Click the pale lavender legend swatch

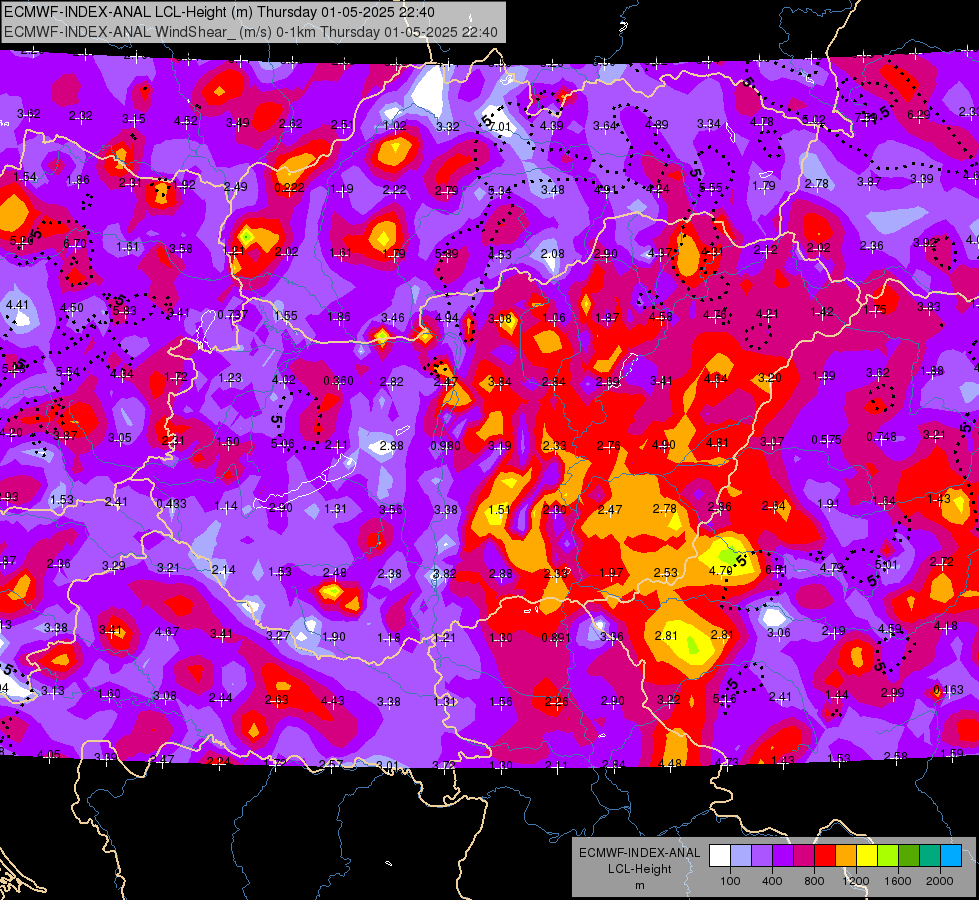(x=741, y=855)
